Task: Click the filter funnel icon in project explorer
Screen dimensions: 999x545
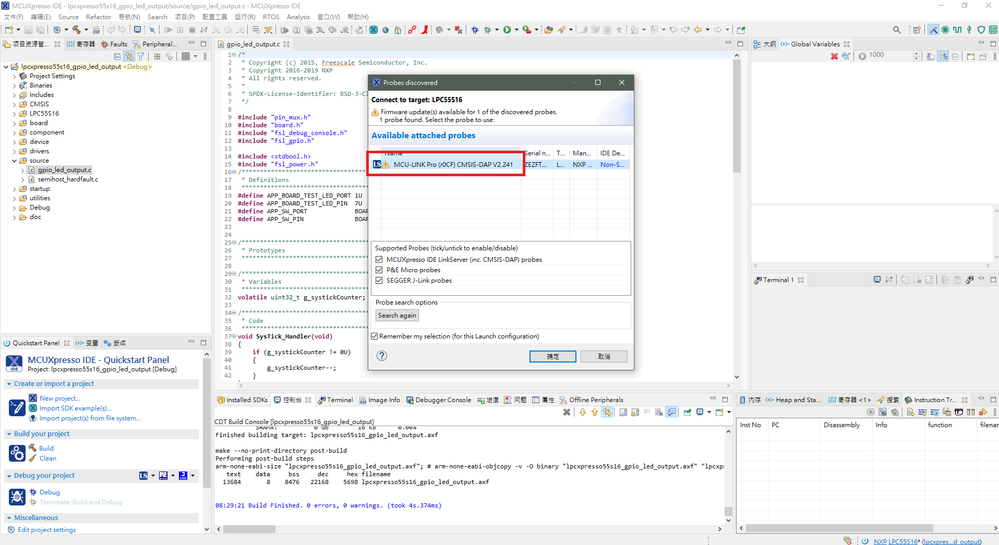Action: 141,56
